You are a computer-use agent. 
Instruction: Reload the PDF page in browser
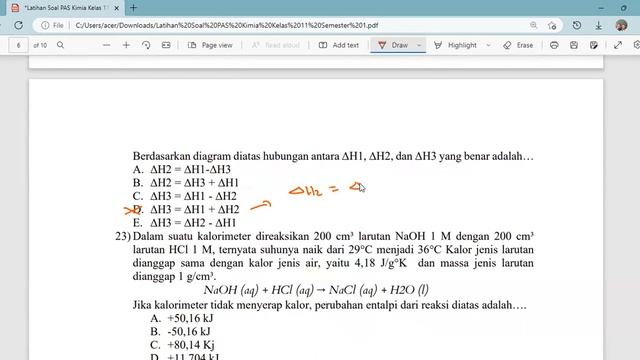click(x=18, y=25)
